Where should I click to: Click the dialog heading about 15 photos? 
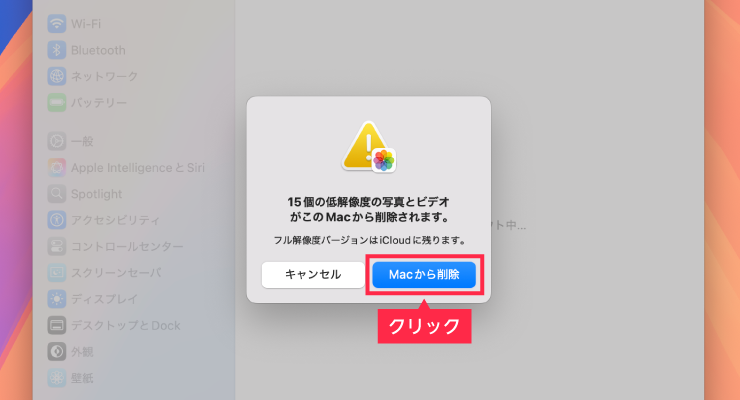[x=369, y=209]
